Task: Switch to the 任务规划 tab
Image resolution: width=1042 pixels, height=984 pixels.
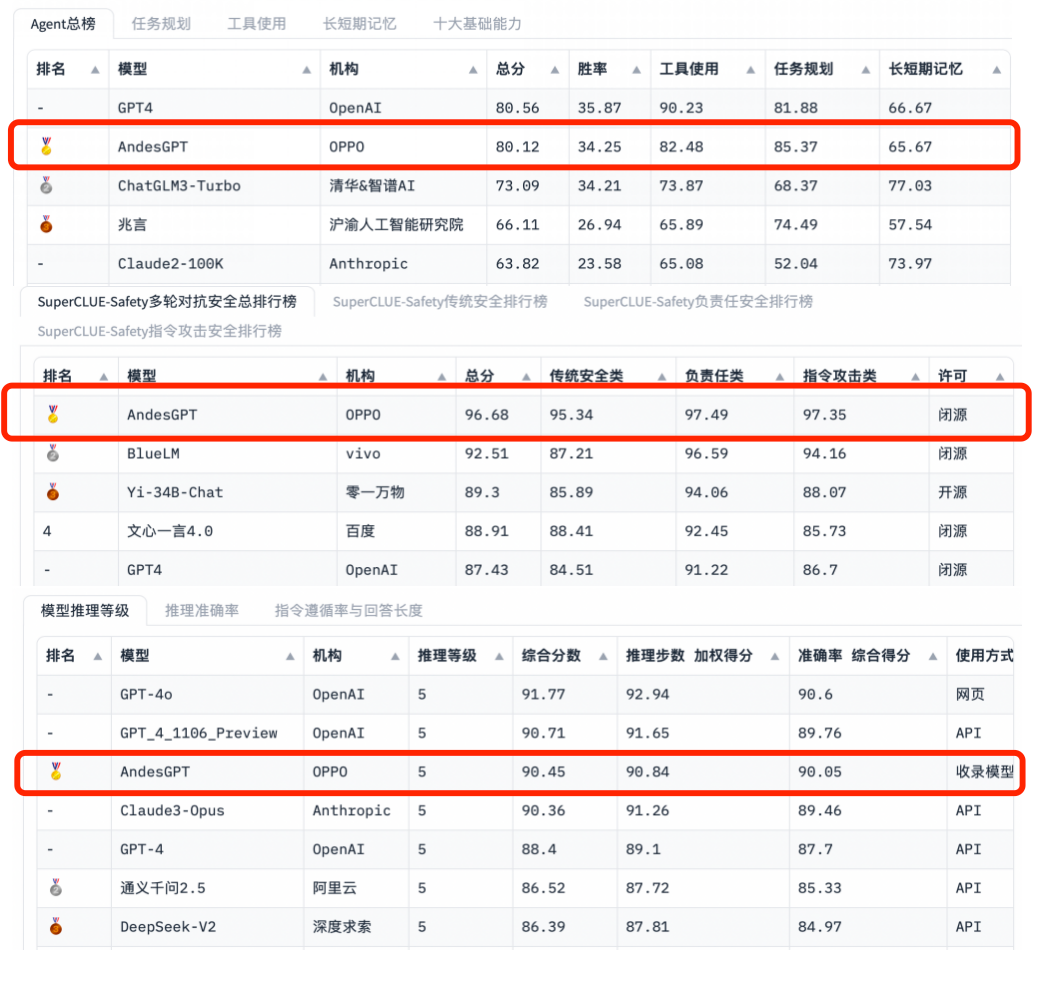Action: (x=161, y=24)
